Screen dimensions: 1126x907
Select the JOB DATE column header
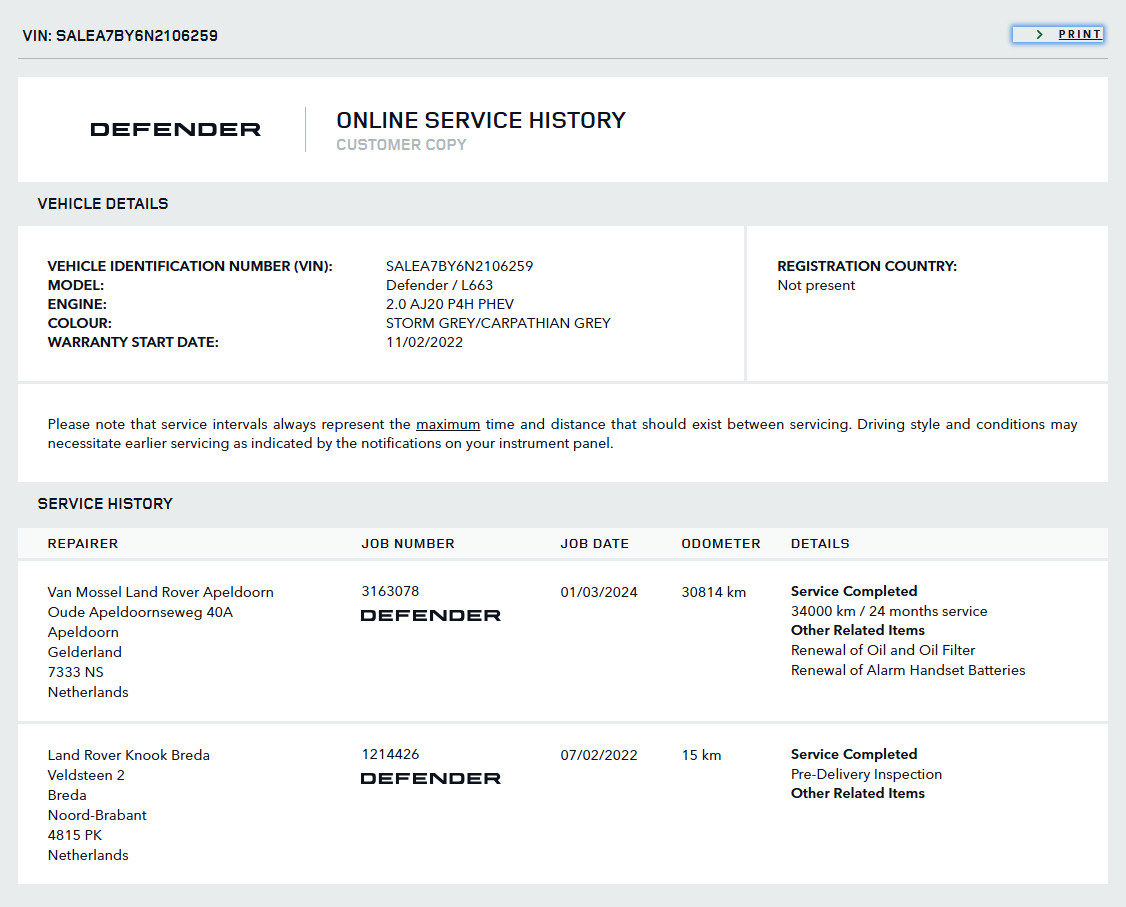click(595, 544)
